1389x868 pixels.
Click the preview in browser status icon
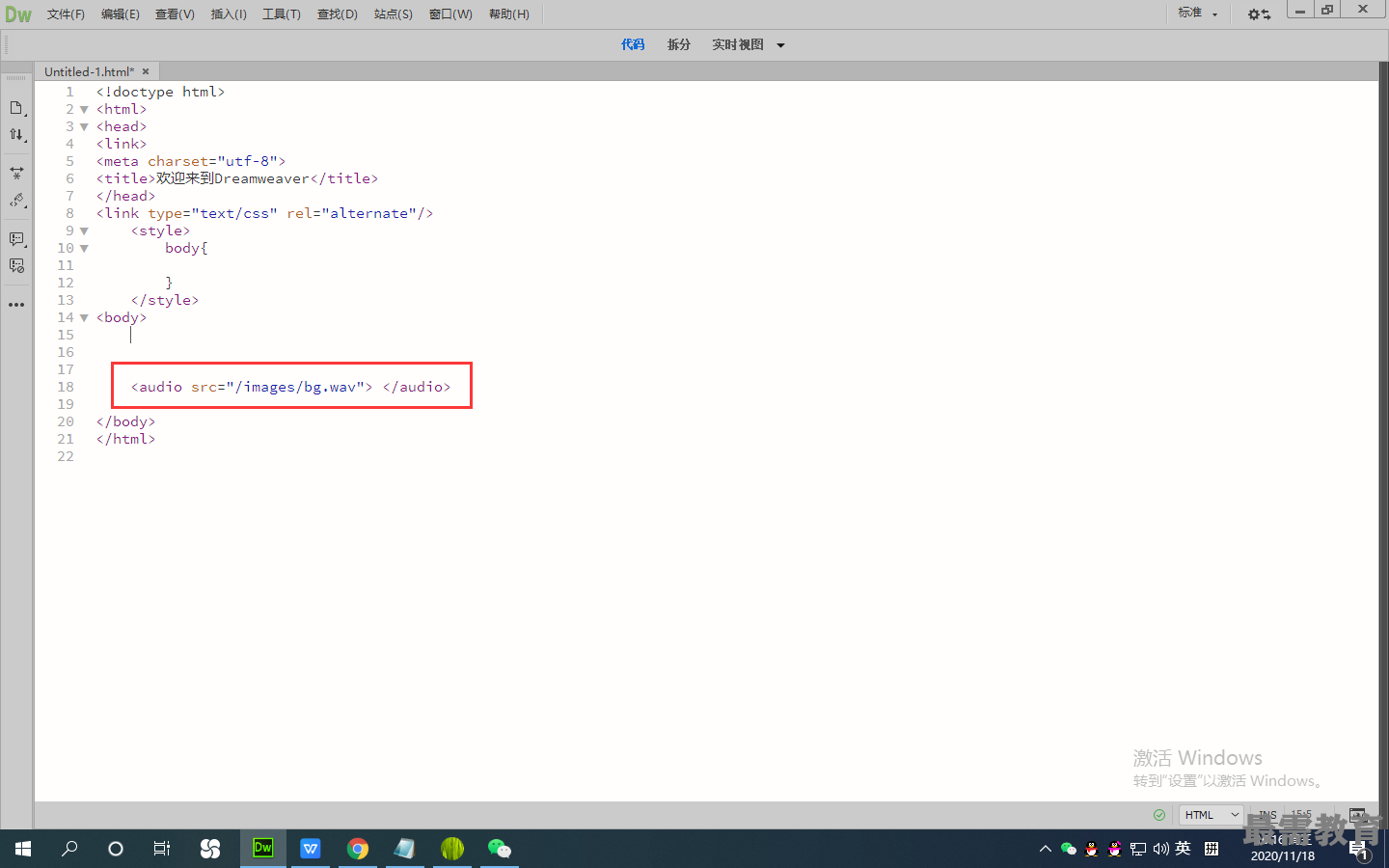(x=1357, y=815)
